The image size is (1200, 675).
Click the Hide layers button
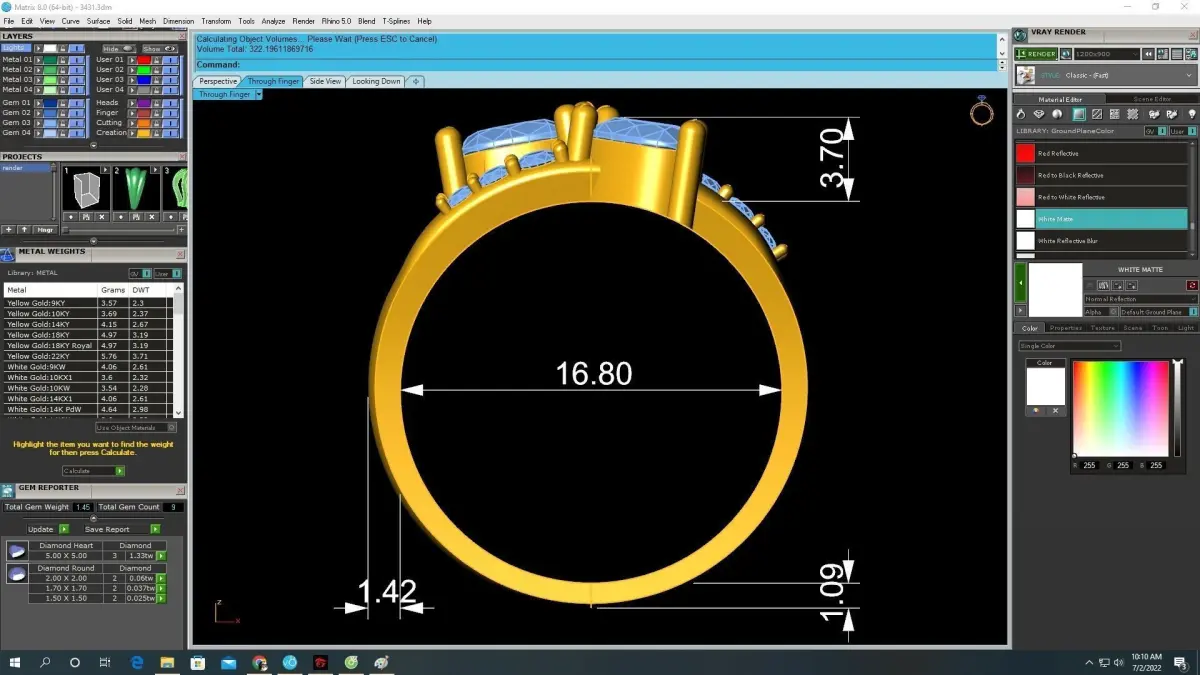coord(119,49)
